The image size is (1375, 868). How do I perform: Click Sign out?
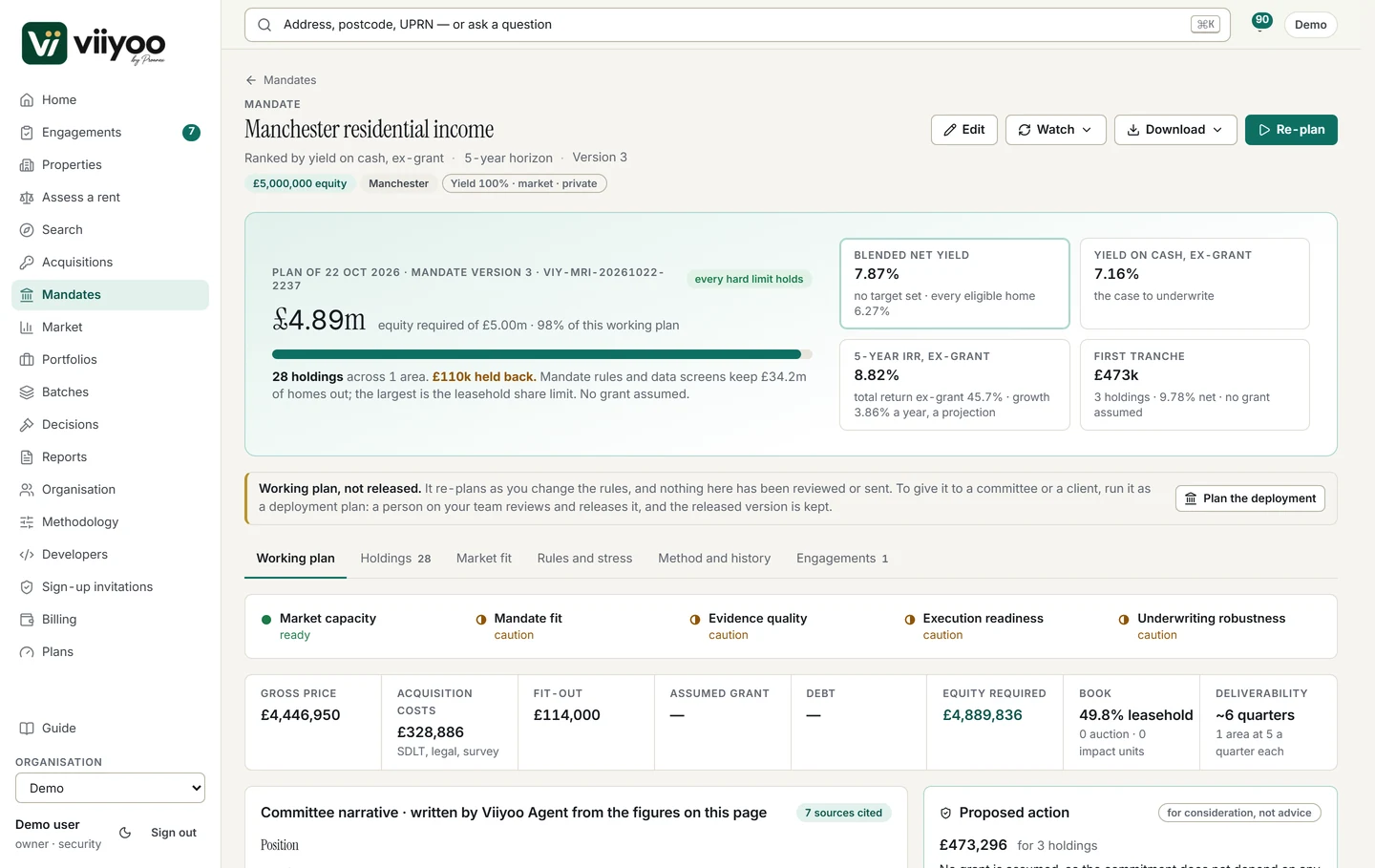click(x=174, y=833)
